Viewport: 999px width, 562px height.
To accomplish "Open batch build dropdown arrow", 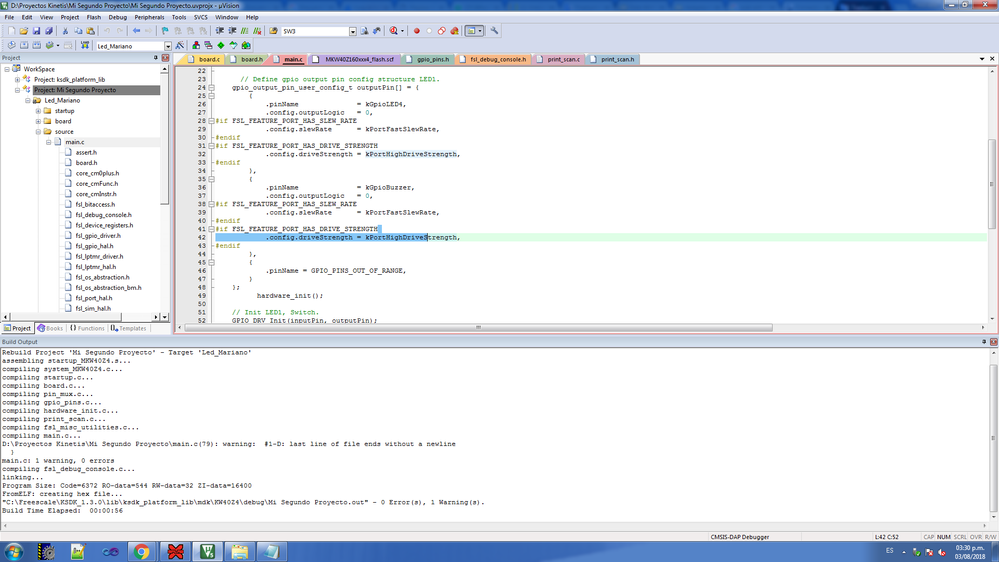I will pyautogui.click(x=58, y=45).
